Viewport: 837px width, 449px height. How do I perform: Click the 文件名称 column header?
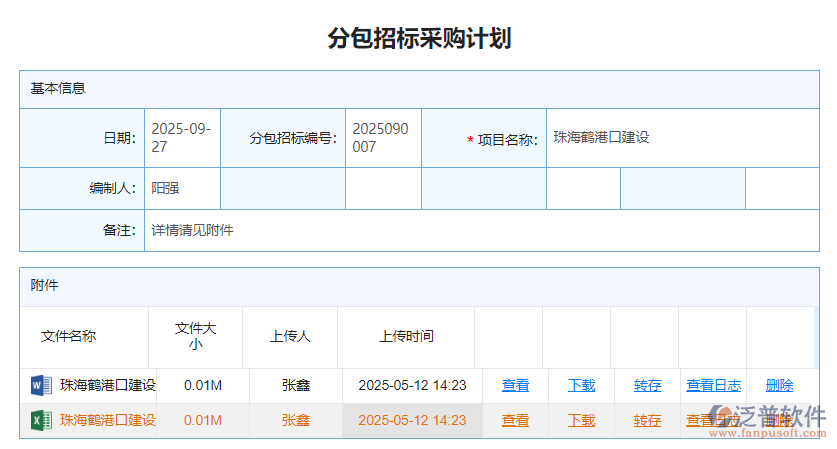pos(68,336)
